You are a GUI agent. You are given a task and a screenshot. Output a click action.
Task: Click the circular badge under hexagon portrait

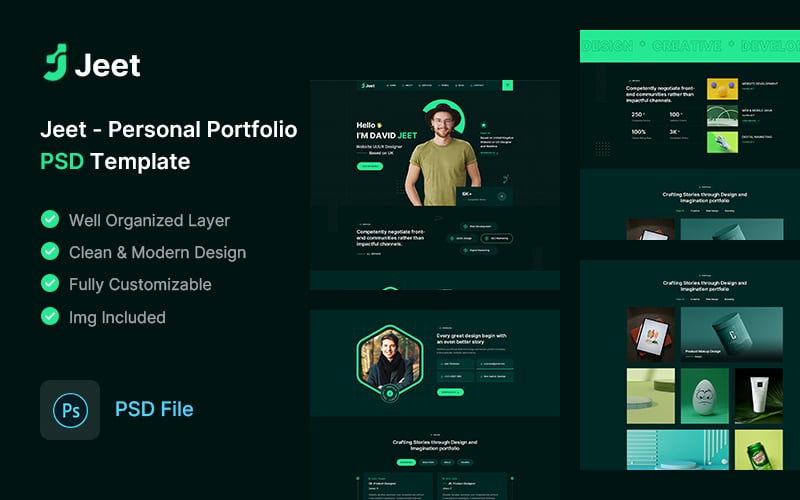pyautogui.click(x=391, y=393)
